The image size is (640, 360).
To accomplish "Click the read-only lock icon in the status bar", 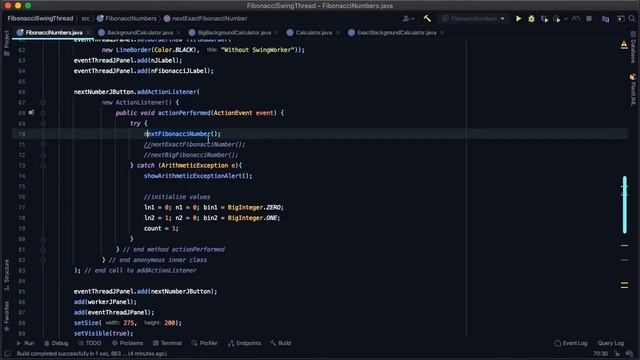I will point(617,353).
